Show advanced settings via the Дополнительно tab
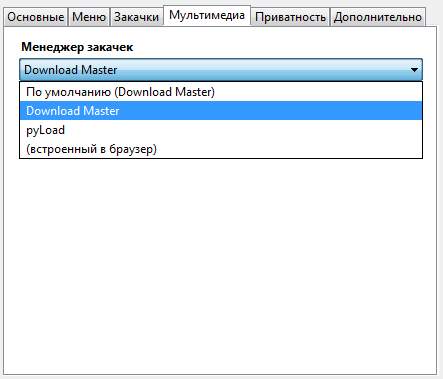 tap(378, 17)
